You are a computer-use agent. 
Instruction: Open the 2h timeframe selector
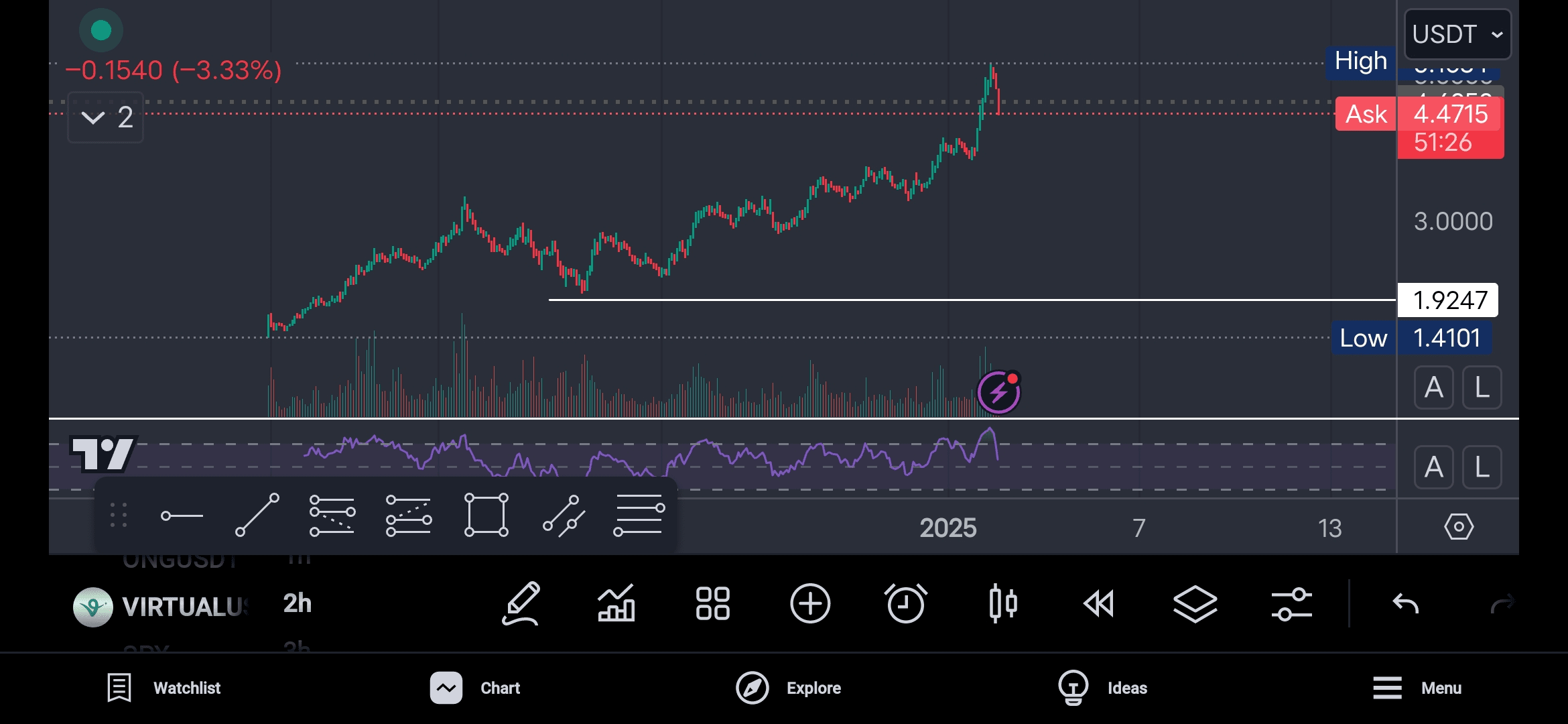coord(298,604)
